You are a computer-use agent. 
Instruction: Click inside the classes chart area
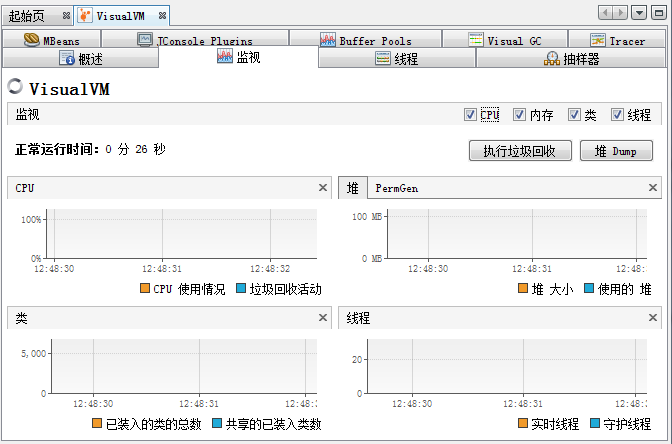[184, 366]
